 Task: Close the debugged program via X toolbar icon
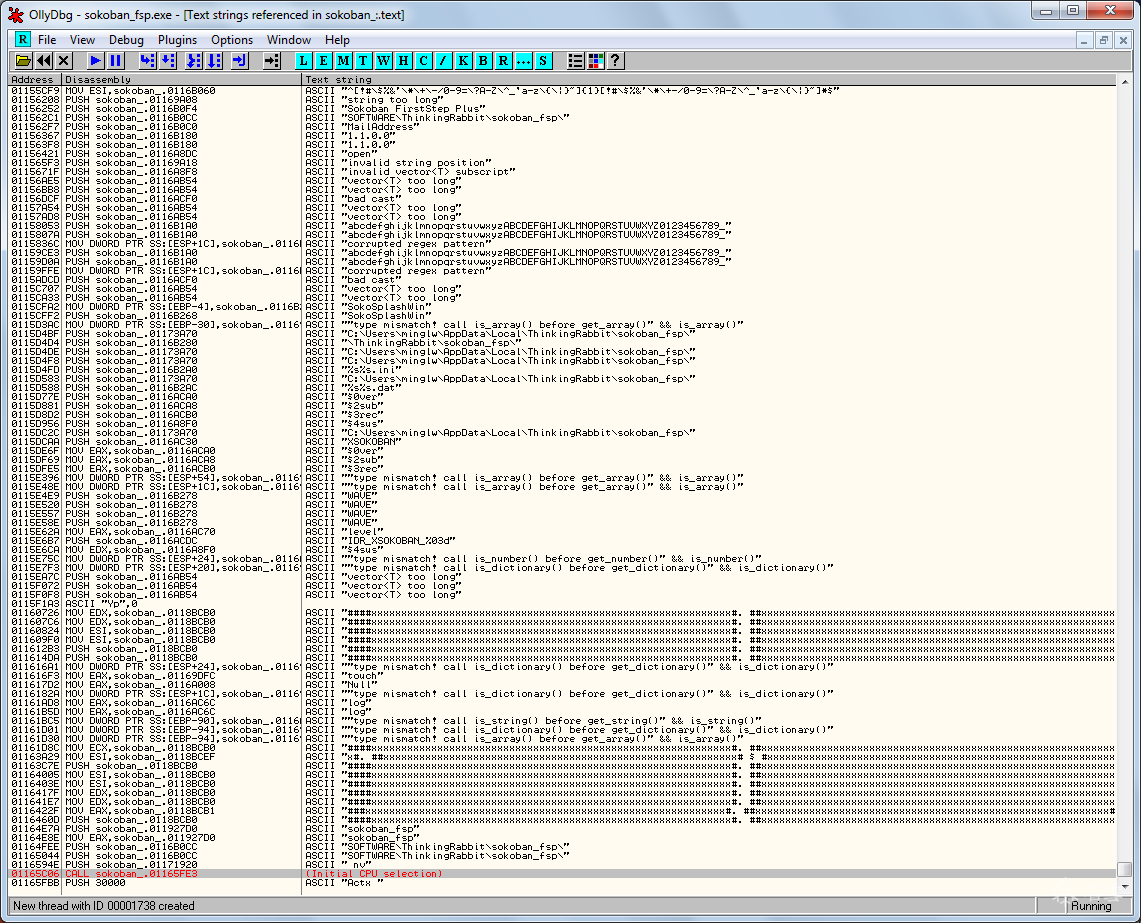pyautogui.click(x=64, y=61)
